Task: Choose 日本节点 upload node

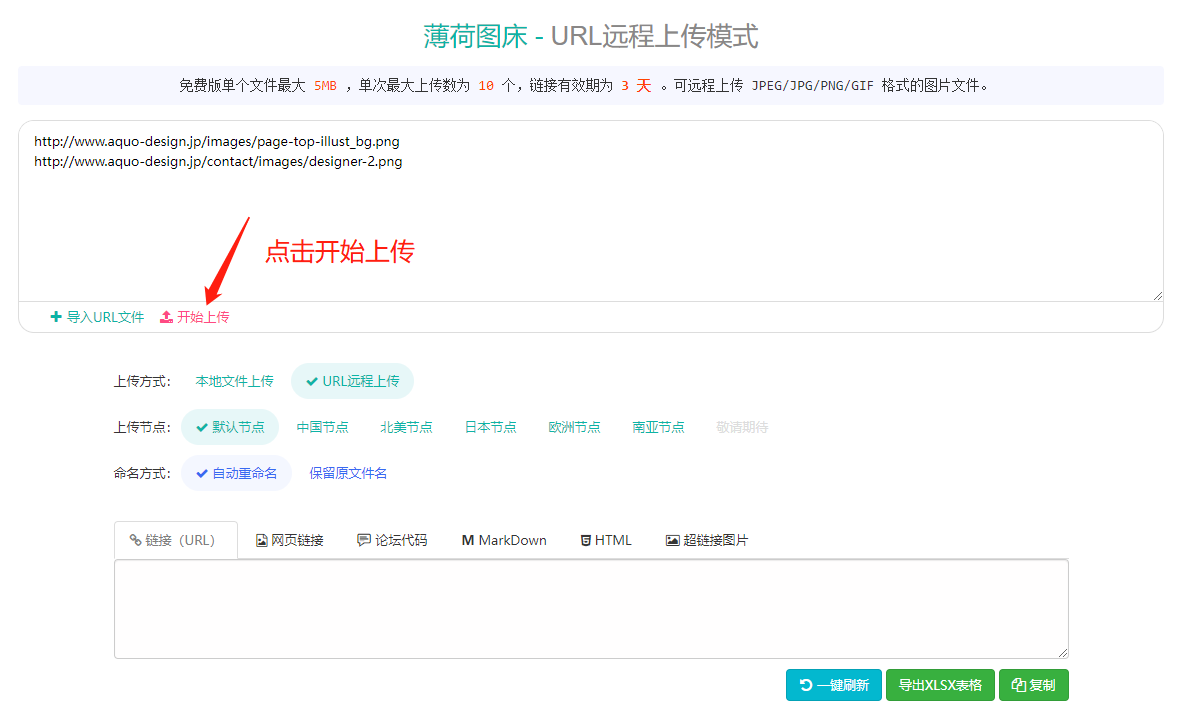Action: click(x=491, y=427)
